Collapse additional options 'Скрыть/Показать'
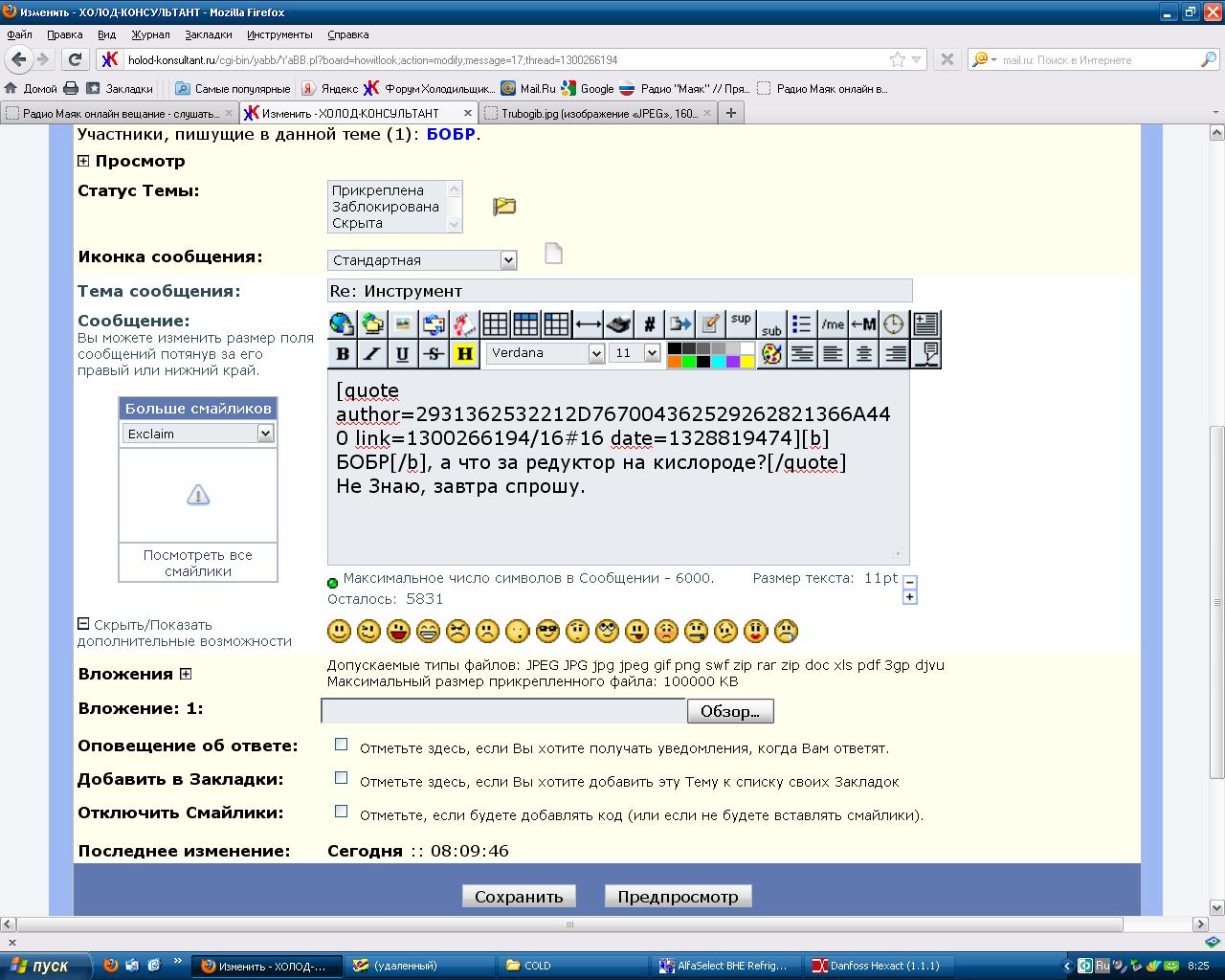1225x980 pixels. click(x=83, y=624)
